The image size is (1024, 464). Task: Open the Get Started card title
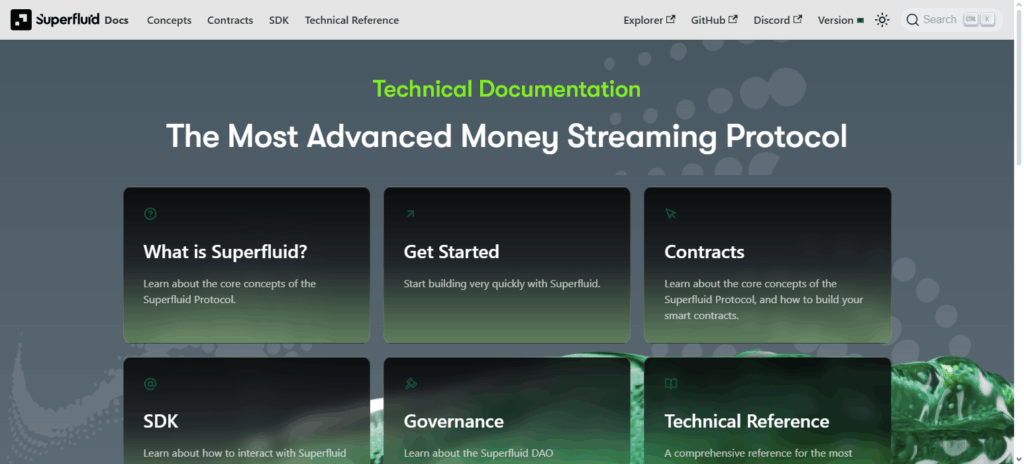[x=451, y=252]
